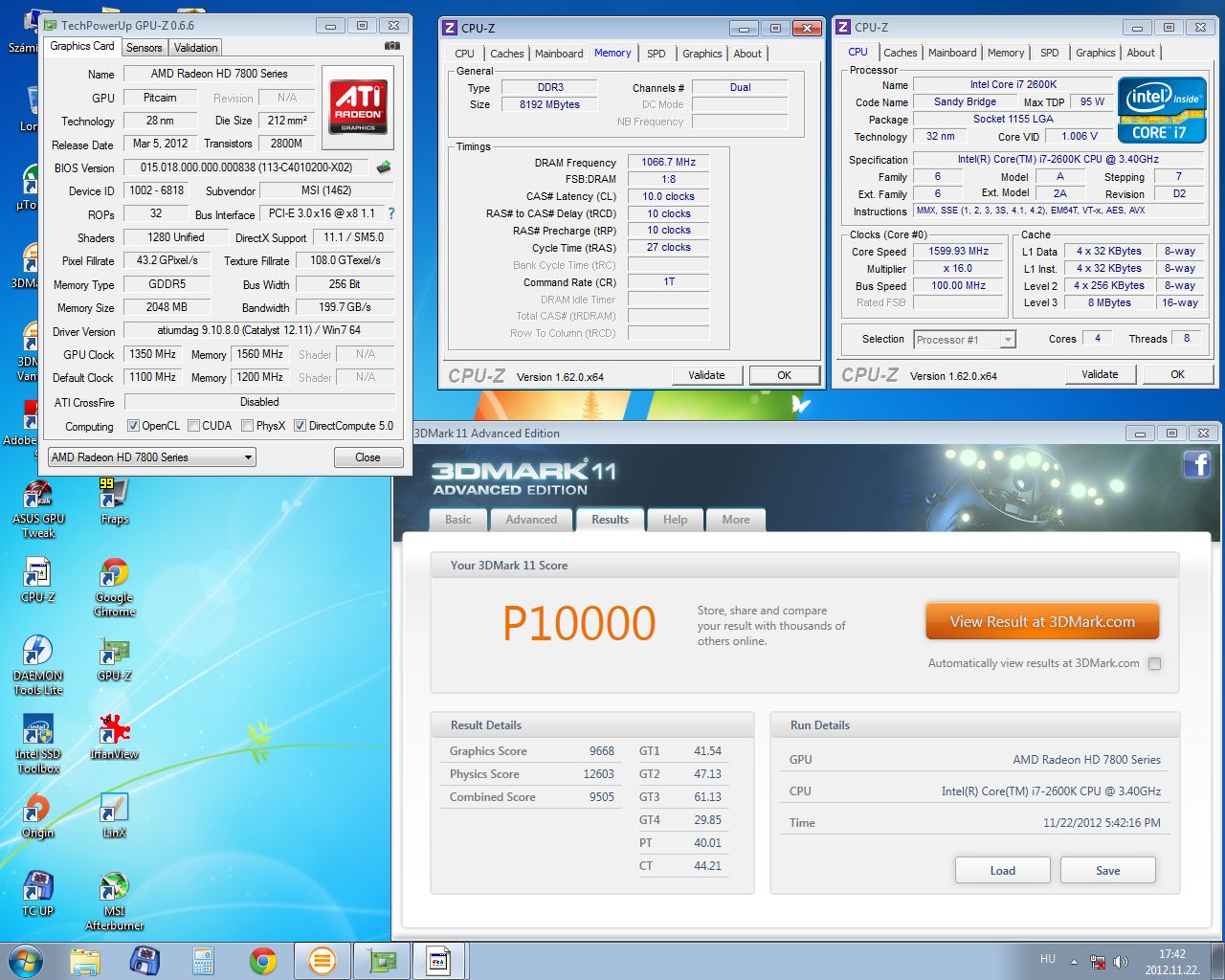
Task: Click the Windows Start button
Action: pos(26,961)
